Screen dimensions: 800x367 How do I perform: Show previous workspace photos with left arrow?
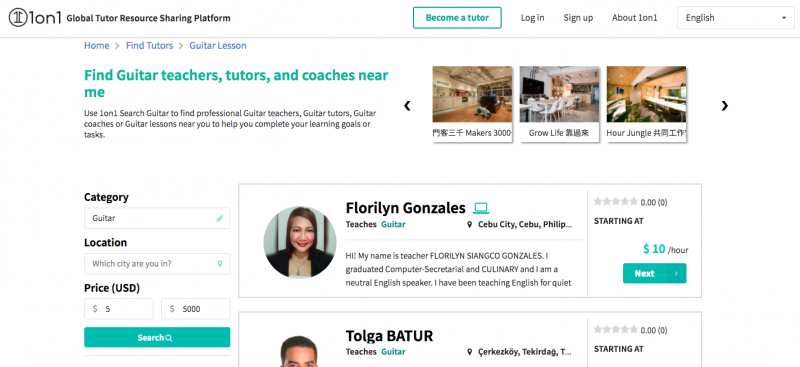coord(407,106)
